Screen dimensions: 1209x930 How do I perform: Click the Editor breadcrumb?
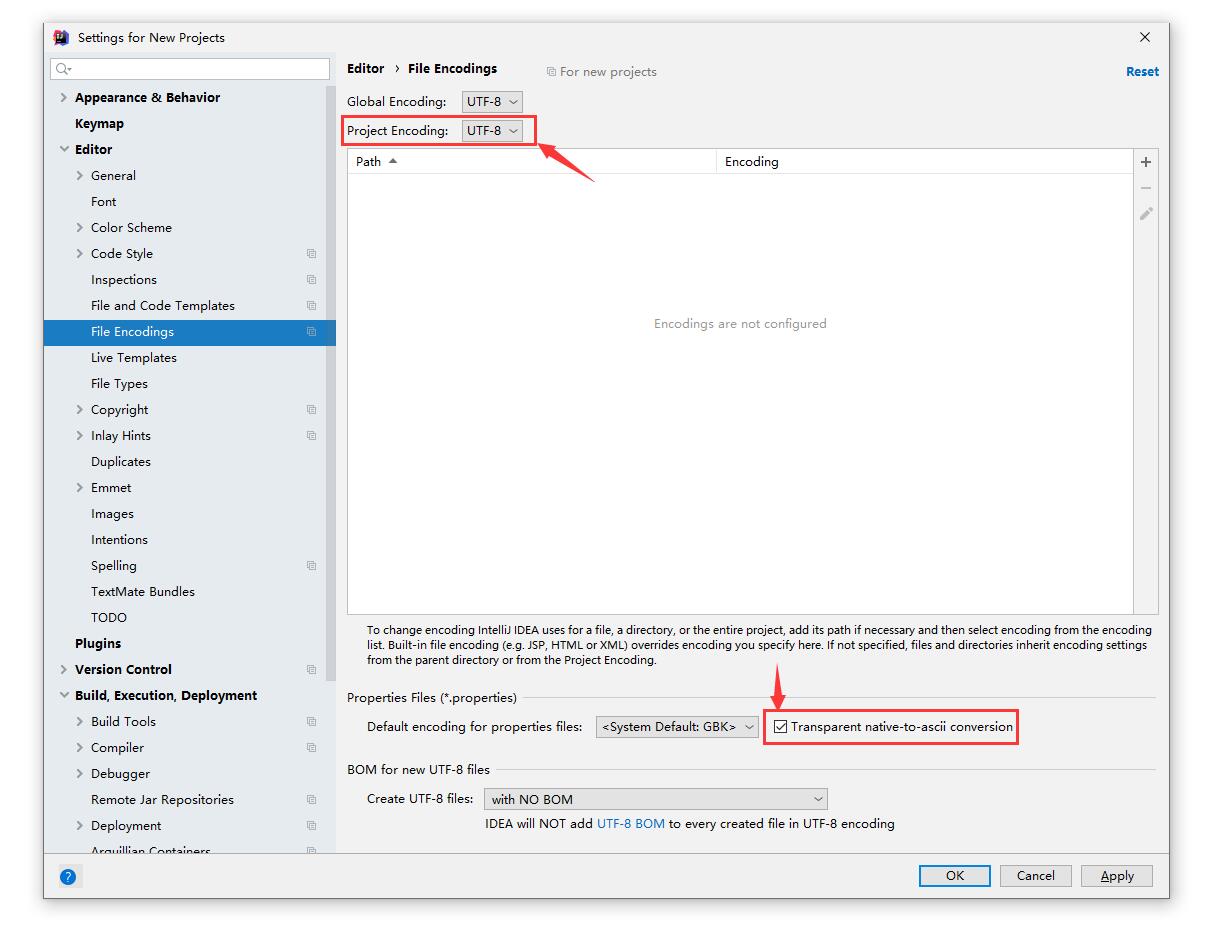coord(365,69)
